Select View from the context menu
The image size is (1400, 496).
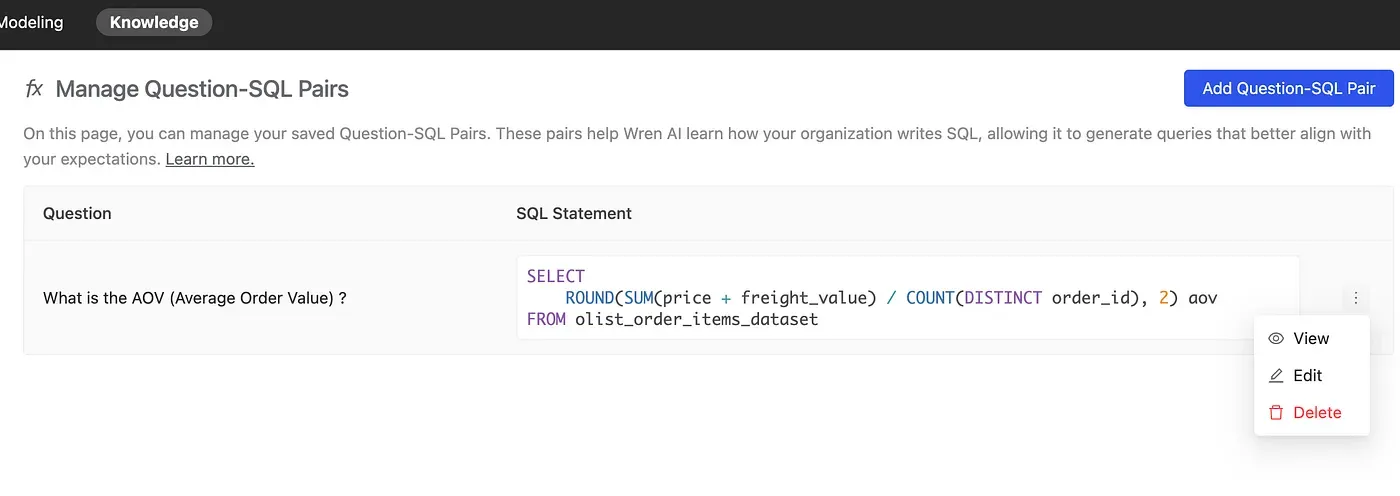pyautogui.click(x=1310, y=339)
